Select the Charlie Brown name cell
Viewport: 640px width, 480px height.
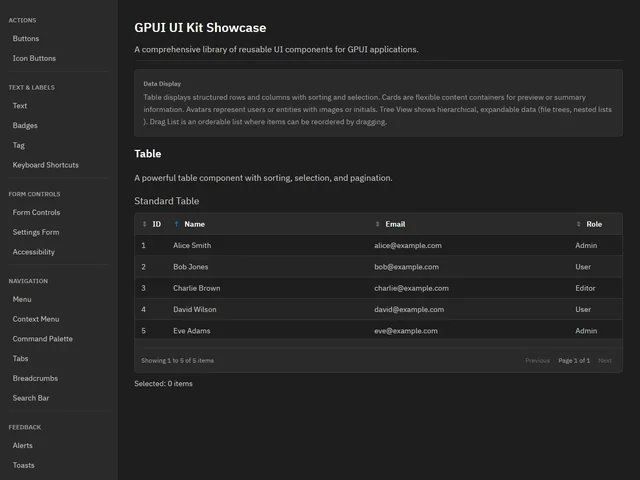(x=197, y=288)
